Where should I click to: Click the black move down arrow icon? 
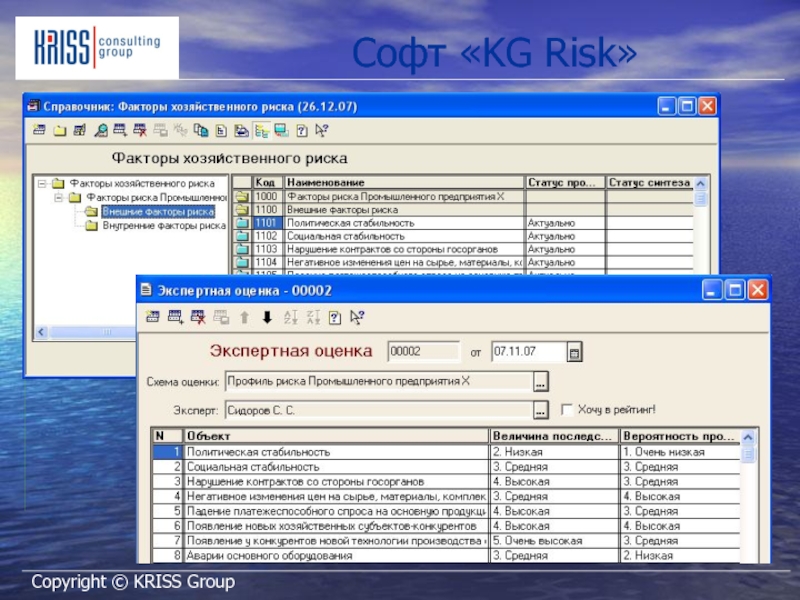click(x=267, y=317)
